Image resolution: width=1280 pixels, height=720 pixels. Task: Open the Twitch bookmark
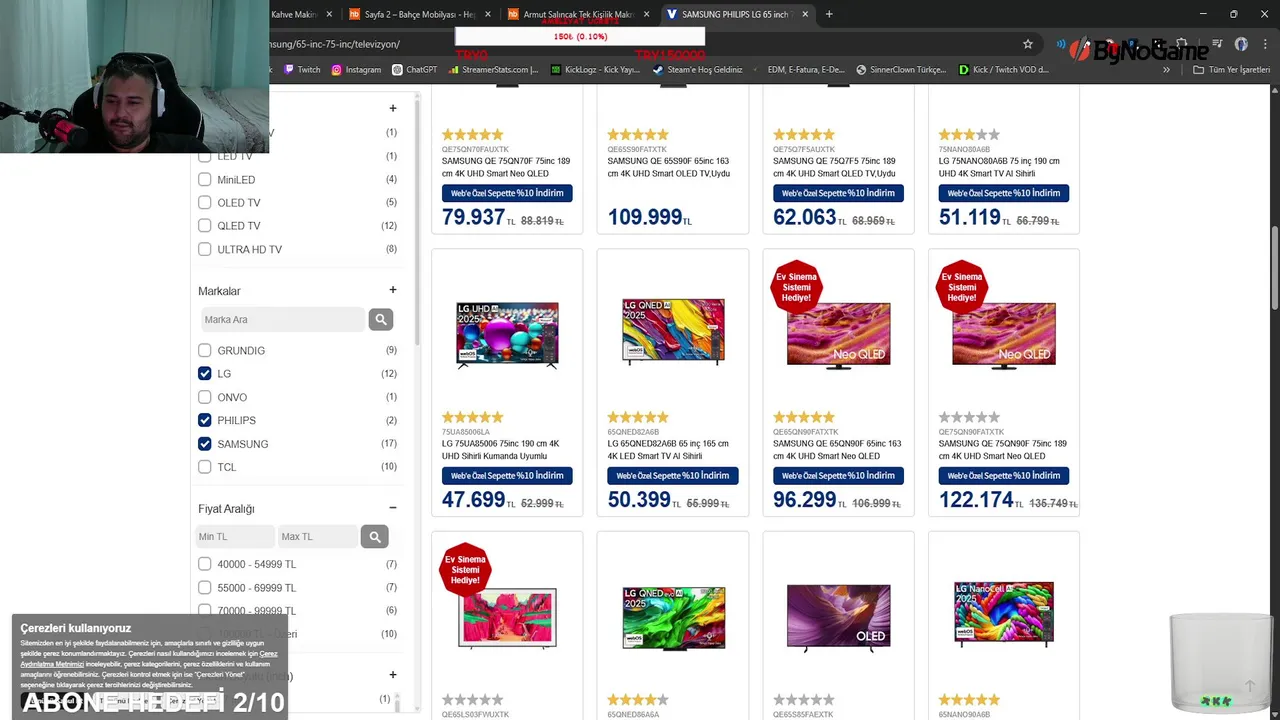(x=302, y=70)
